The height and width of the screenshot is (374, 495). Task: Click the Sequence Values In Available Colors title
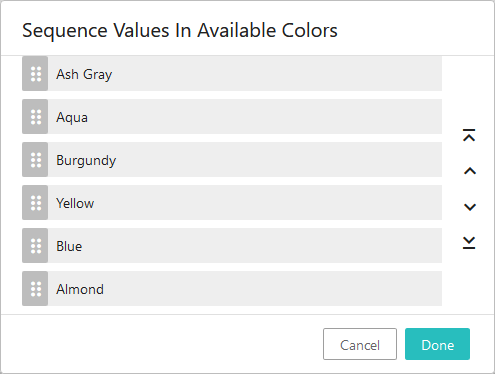(x=180, y=31)
